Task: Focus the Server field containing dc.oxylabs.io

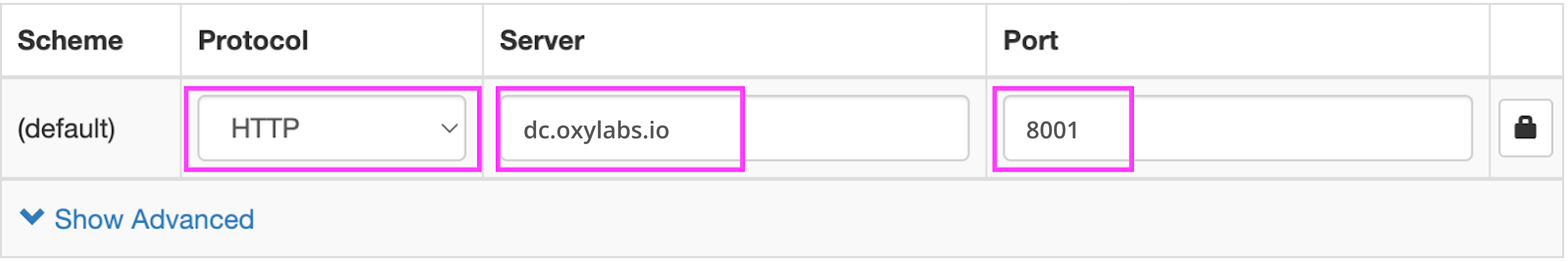Action: 734,128
